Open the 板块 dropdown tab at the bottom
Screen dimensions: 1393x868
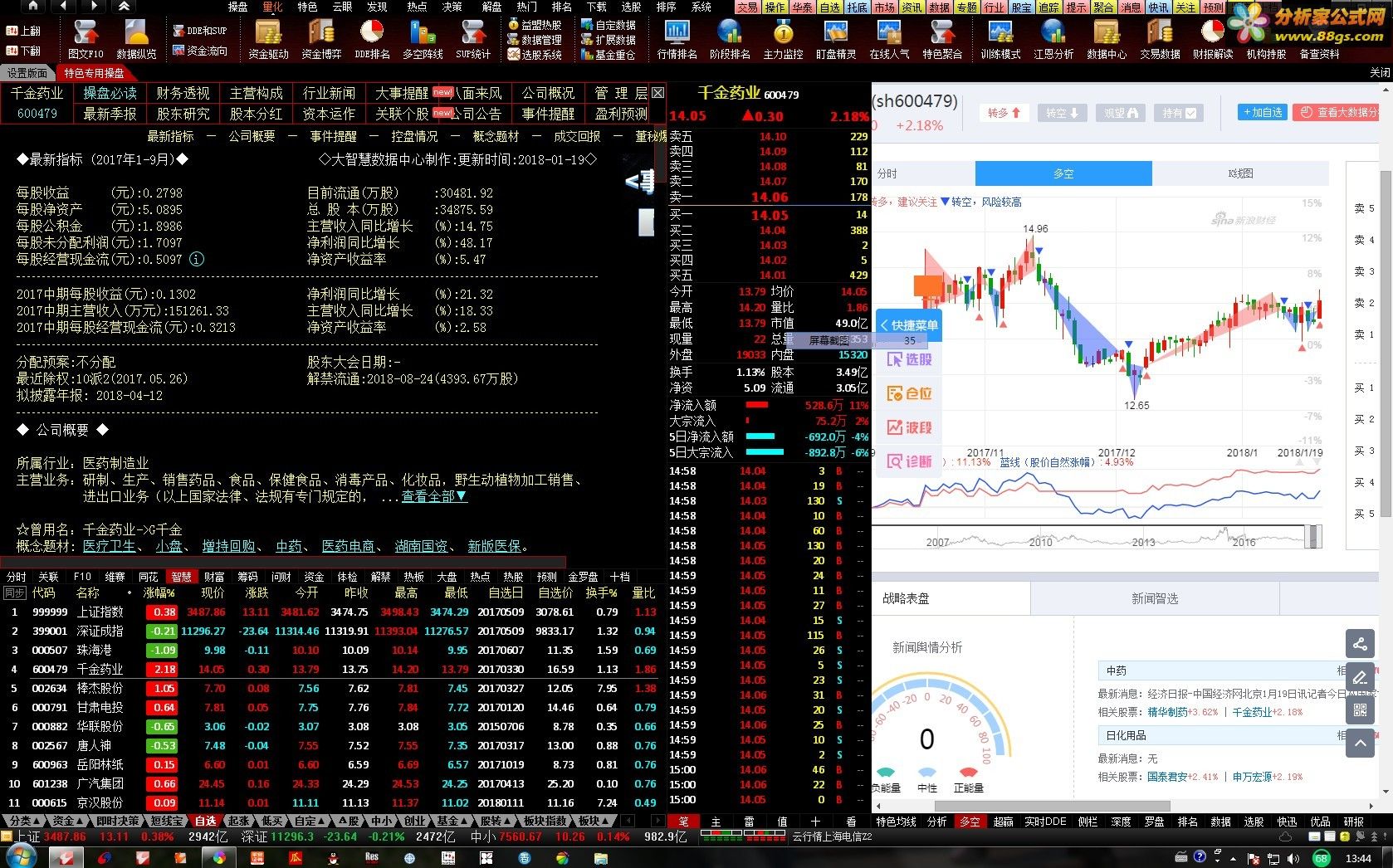coord(593,821)
